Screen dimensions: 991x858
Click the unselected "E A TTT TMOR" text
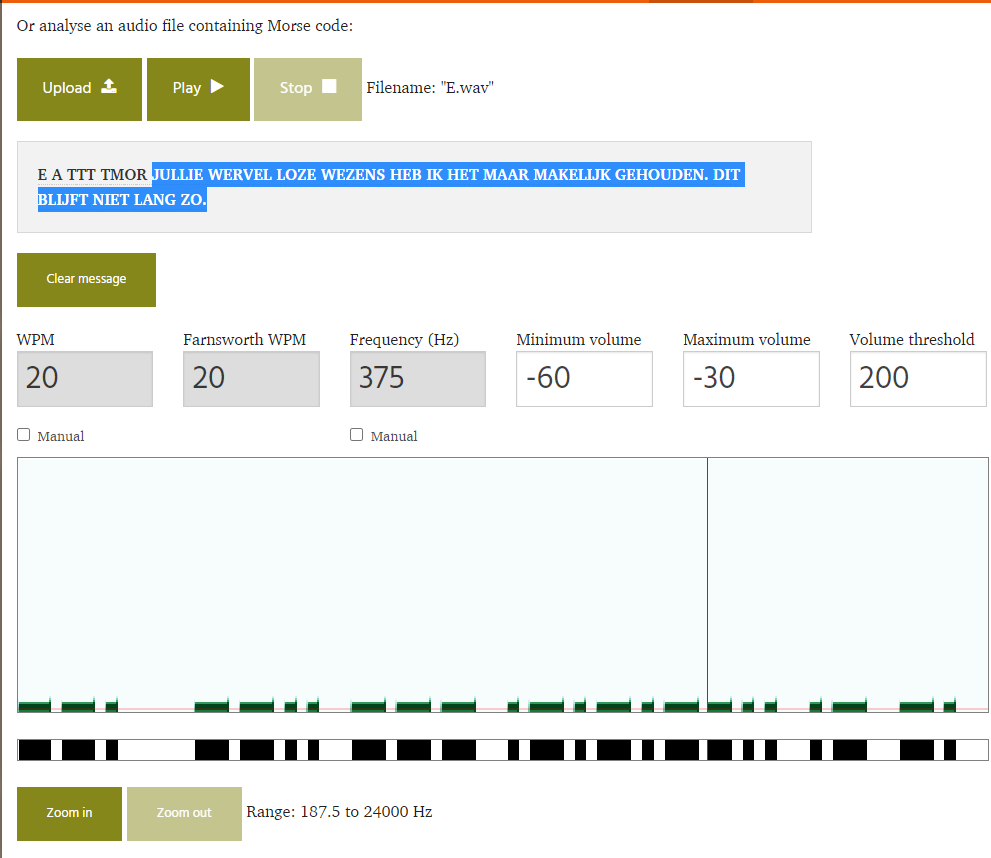click(x=92, y=176)
